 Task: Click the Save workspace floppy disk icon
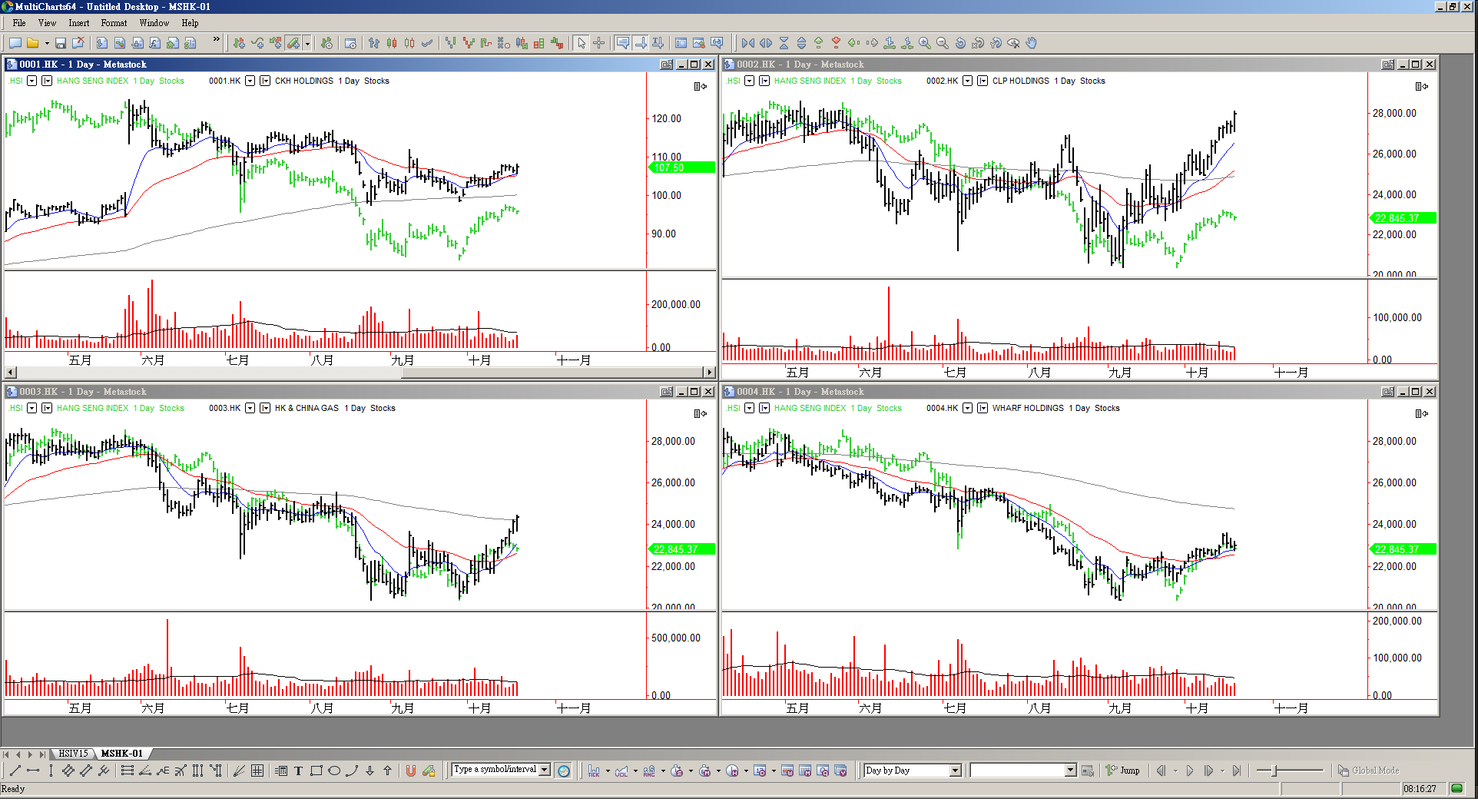pos(60,43)
